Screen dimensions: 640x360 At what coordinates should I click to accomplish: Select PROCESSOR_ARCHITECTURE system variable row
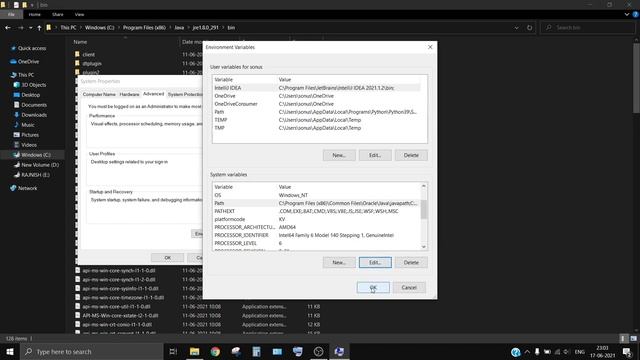pos(317,227)
